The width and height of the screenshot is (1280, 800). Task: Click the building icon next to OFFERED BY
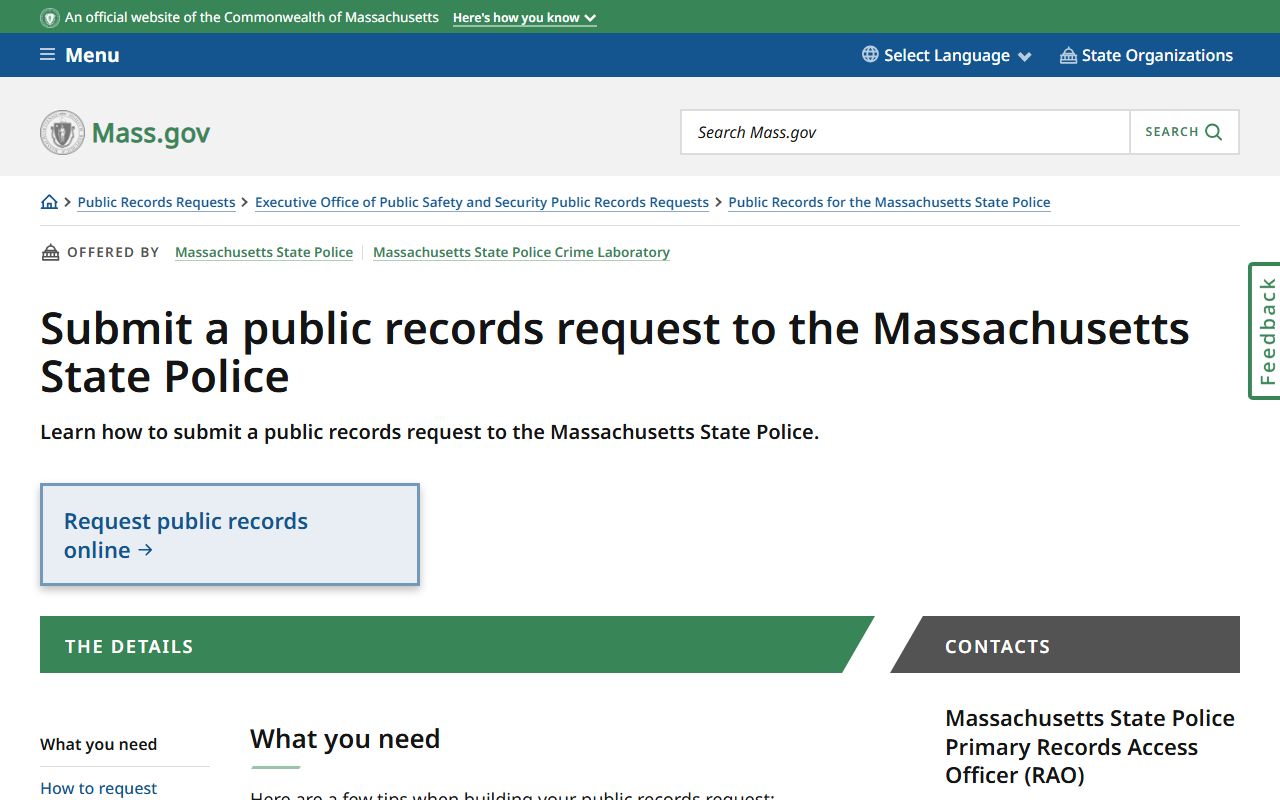(50, 252)
